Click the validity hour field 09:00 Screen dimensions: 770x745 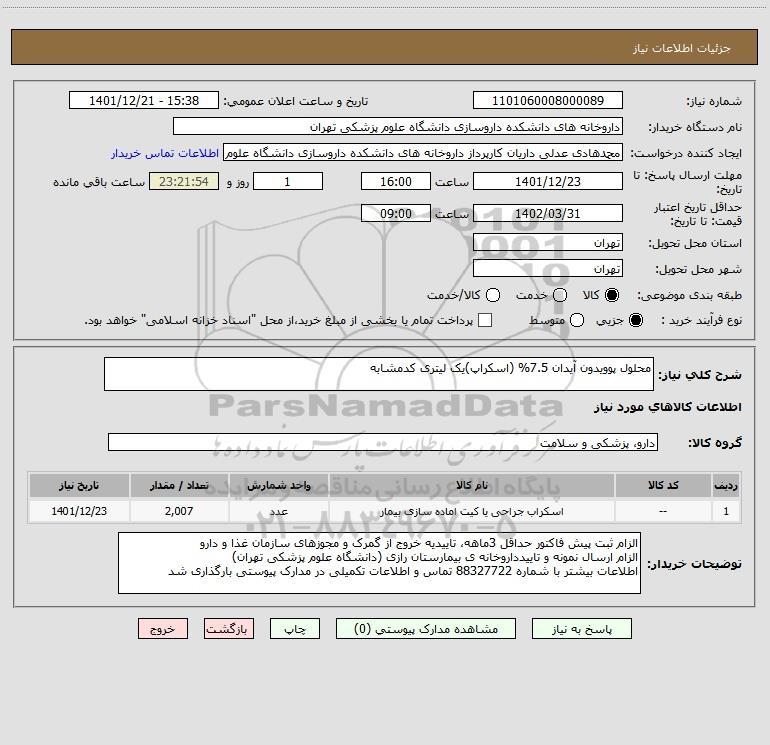click(x=396, y=213)
